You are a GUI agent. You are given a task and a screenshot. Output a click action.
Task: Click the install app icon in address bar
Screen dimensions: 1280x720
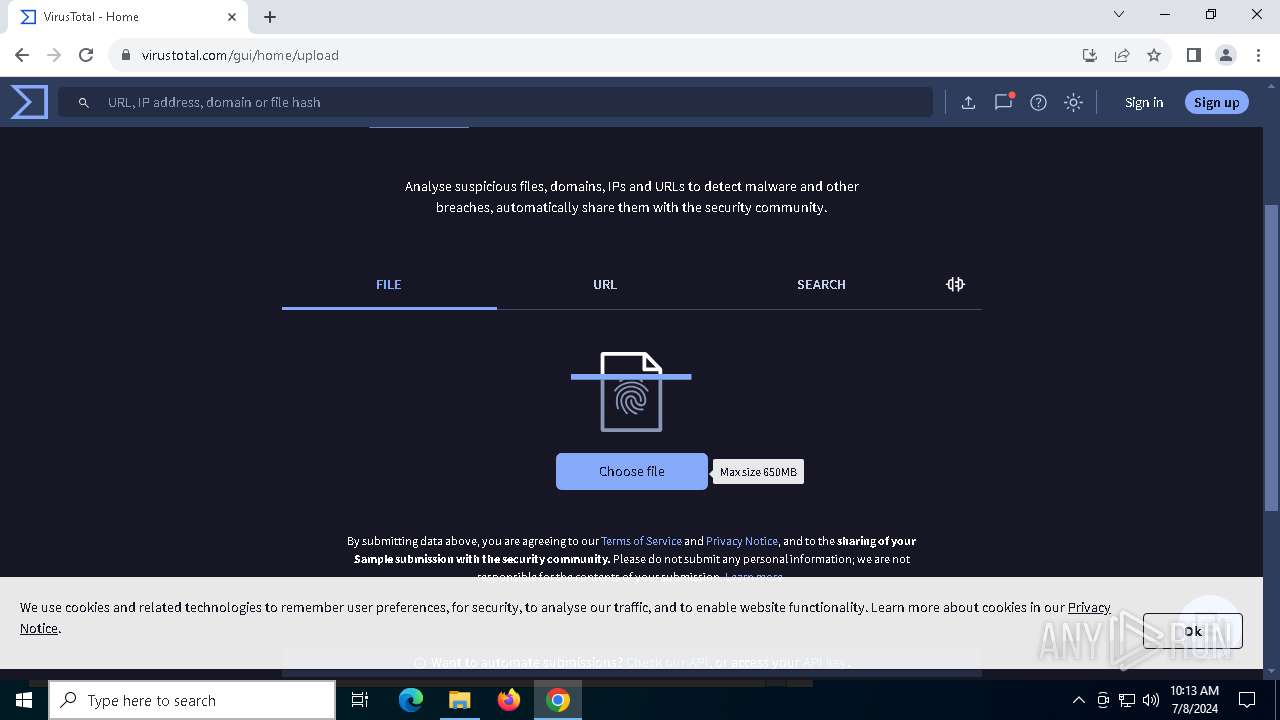pyautogui.click(x=1090, y=55)
